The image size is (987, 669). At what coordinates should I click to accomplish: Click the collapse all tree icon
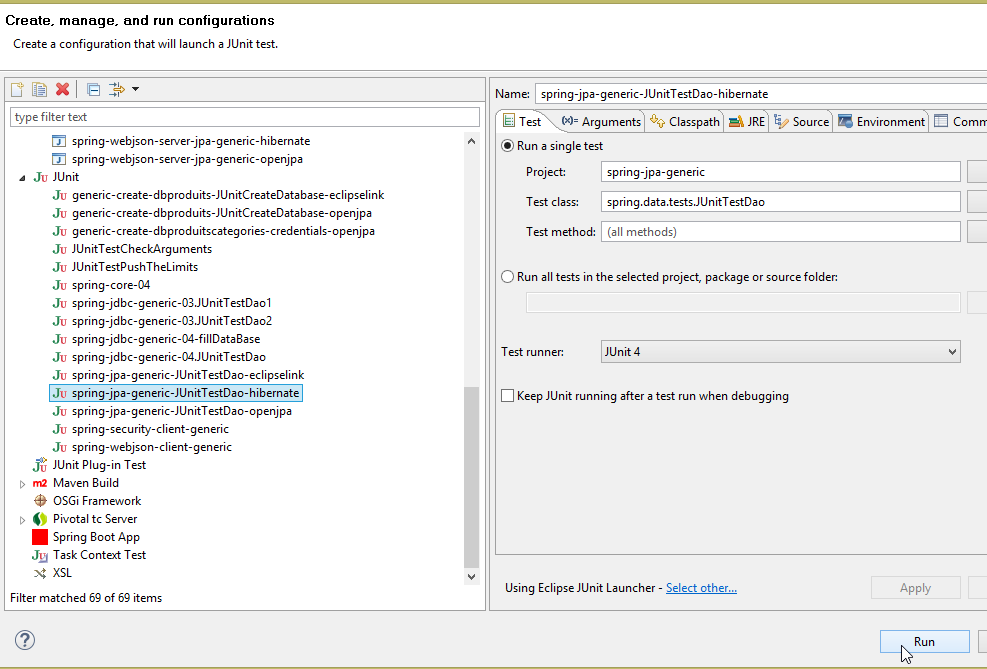coord(93,90)
